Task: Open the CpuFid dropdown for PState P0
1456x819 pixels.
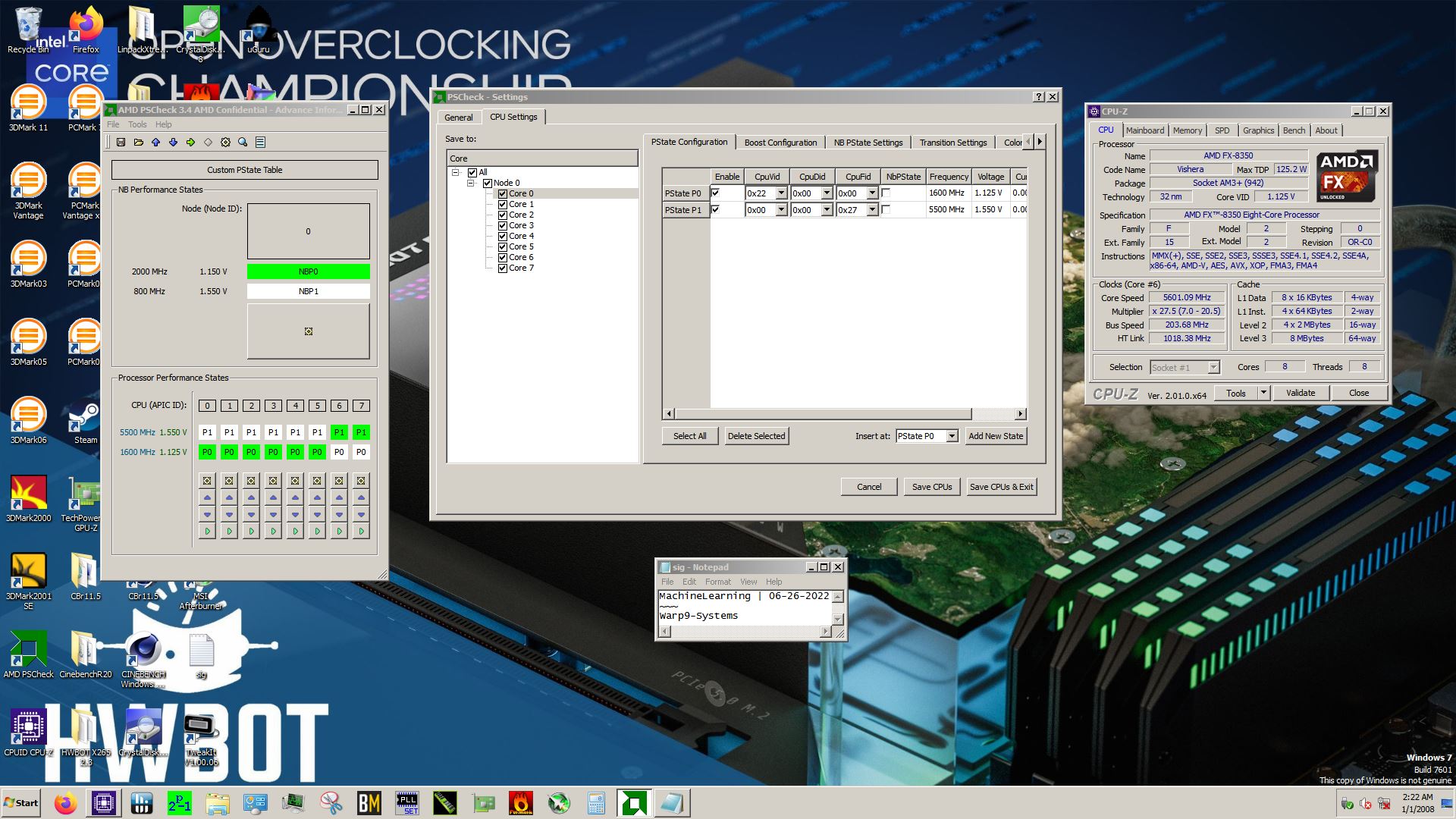Action: click(872, 193)
